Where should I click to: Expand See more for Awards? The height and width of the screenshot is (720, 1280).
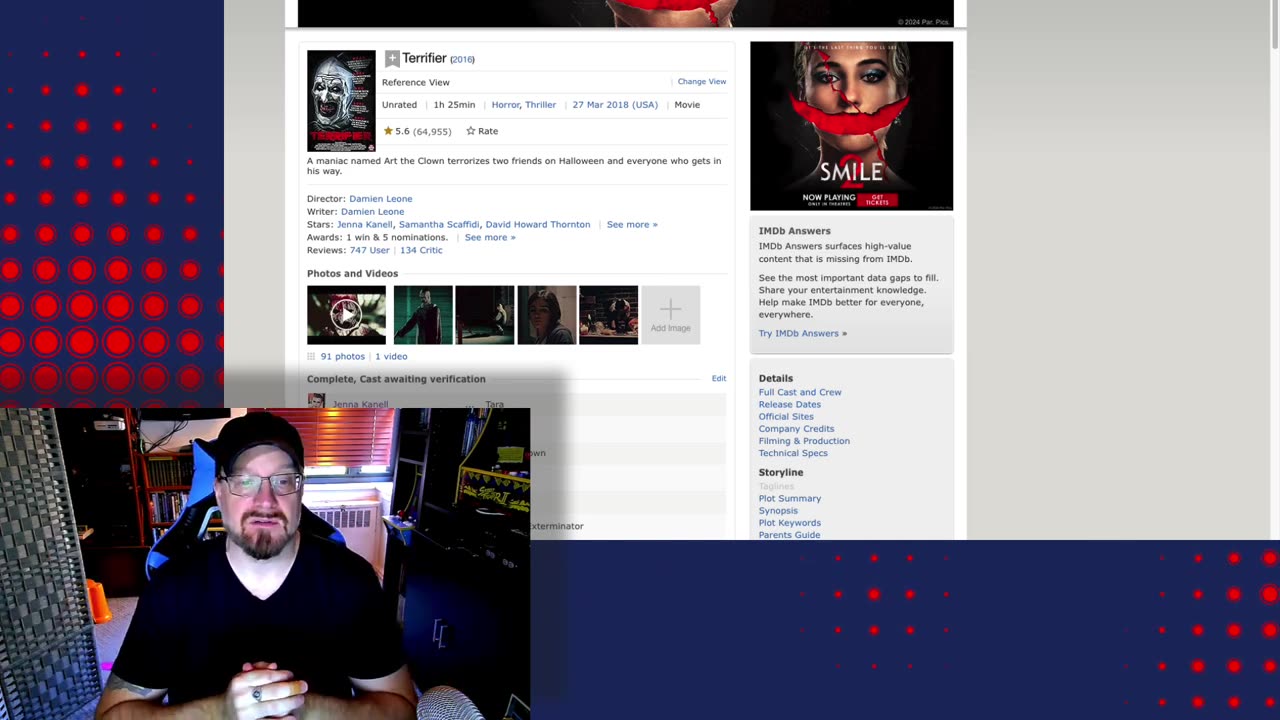pos(490,238)
